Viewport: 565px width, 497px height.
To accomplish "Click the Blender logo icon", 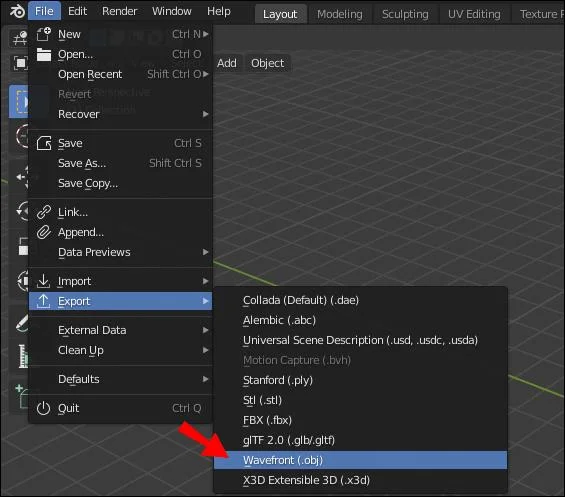I will pos(17,11).
